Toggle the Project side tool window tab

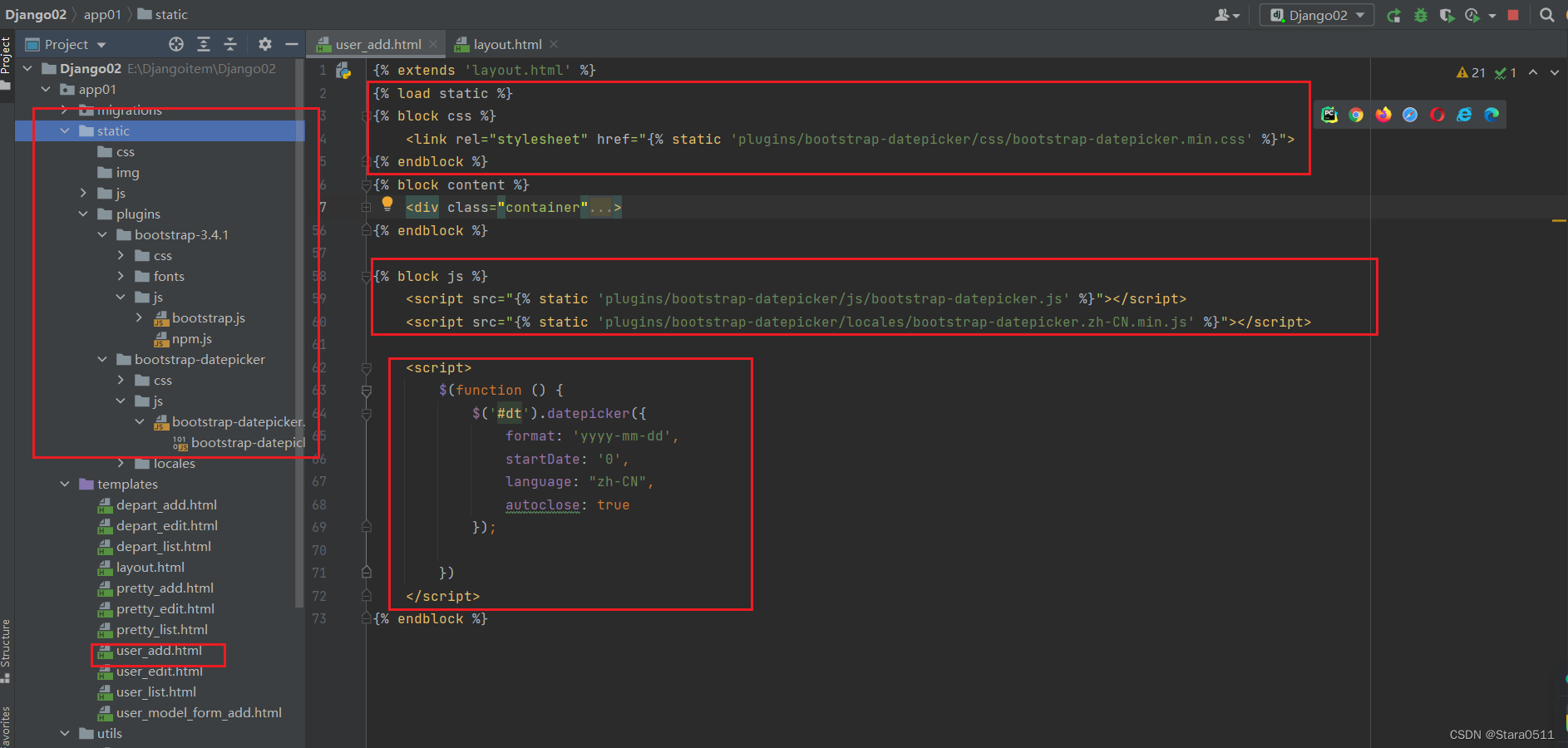coord(6,63)
